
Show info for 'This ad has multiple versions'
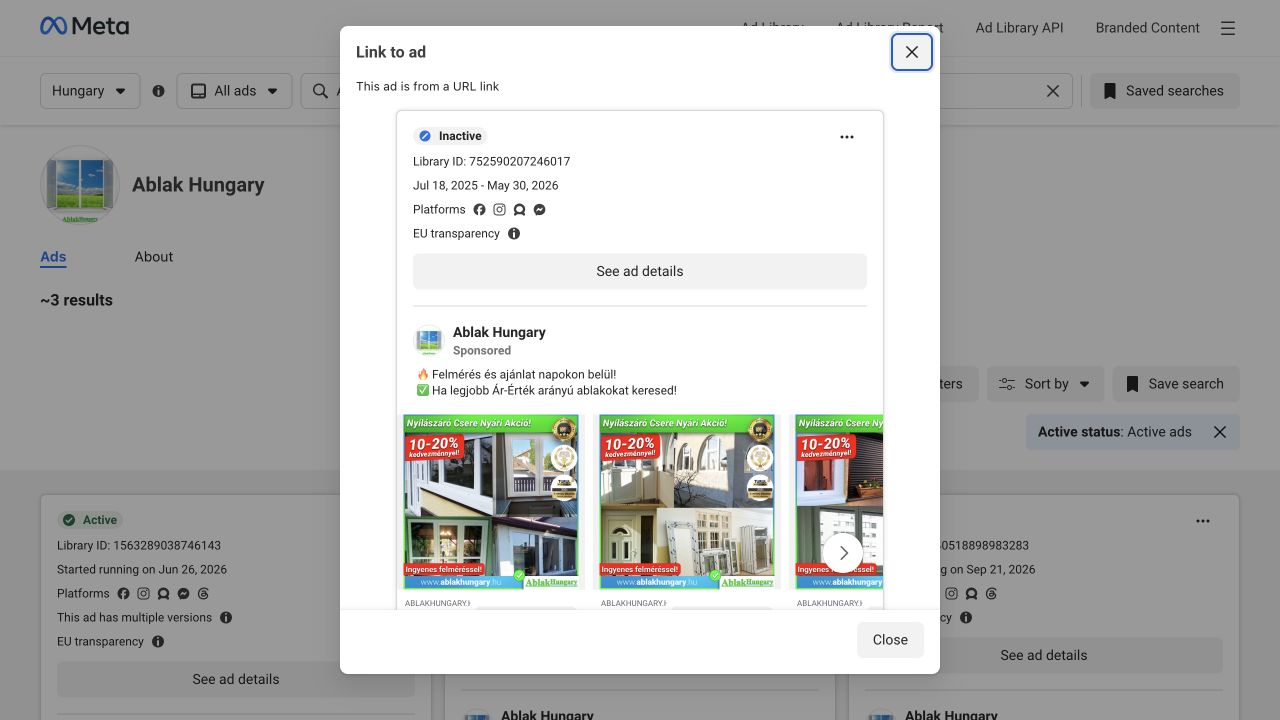[x=226, y=618]
